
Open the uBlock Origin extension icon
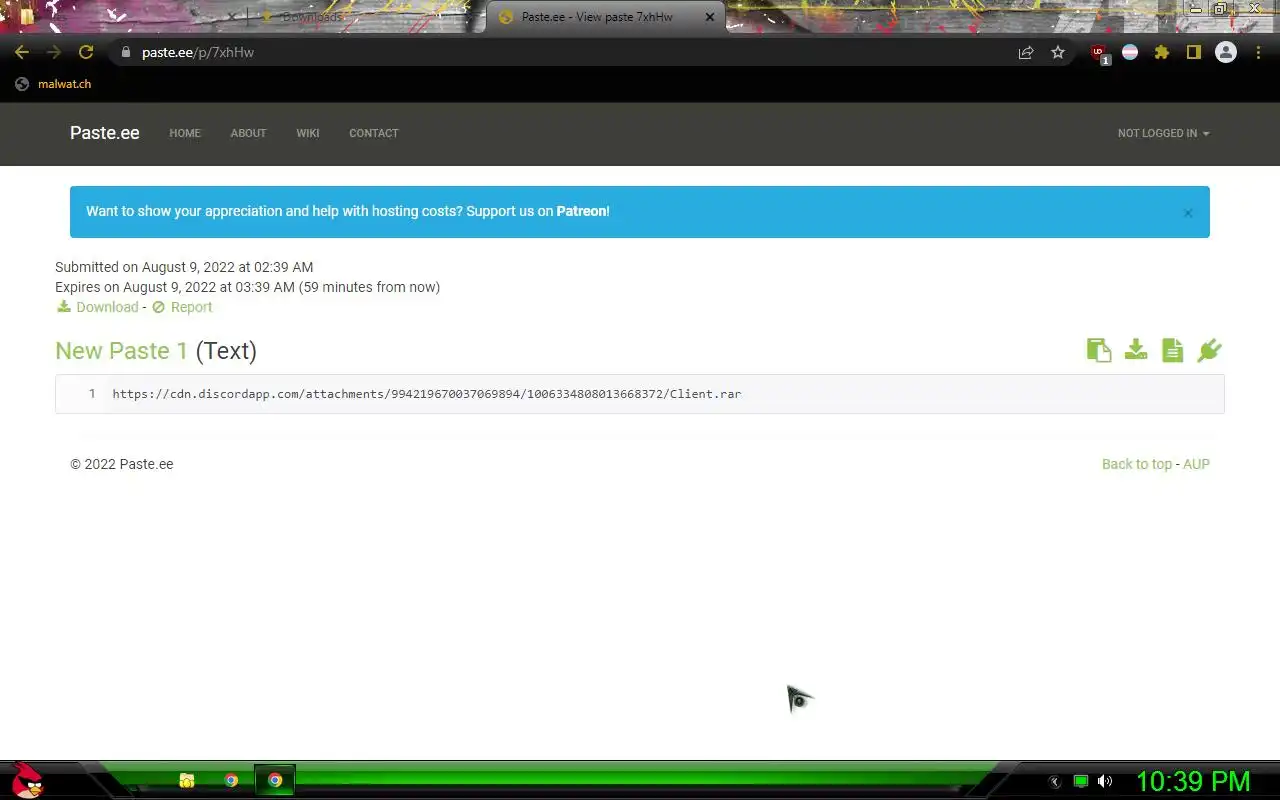(1100, 54)
